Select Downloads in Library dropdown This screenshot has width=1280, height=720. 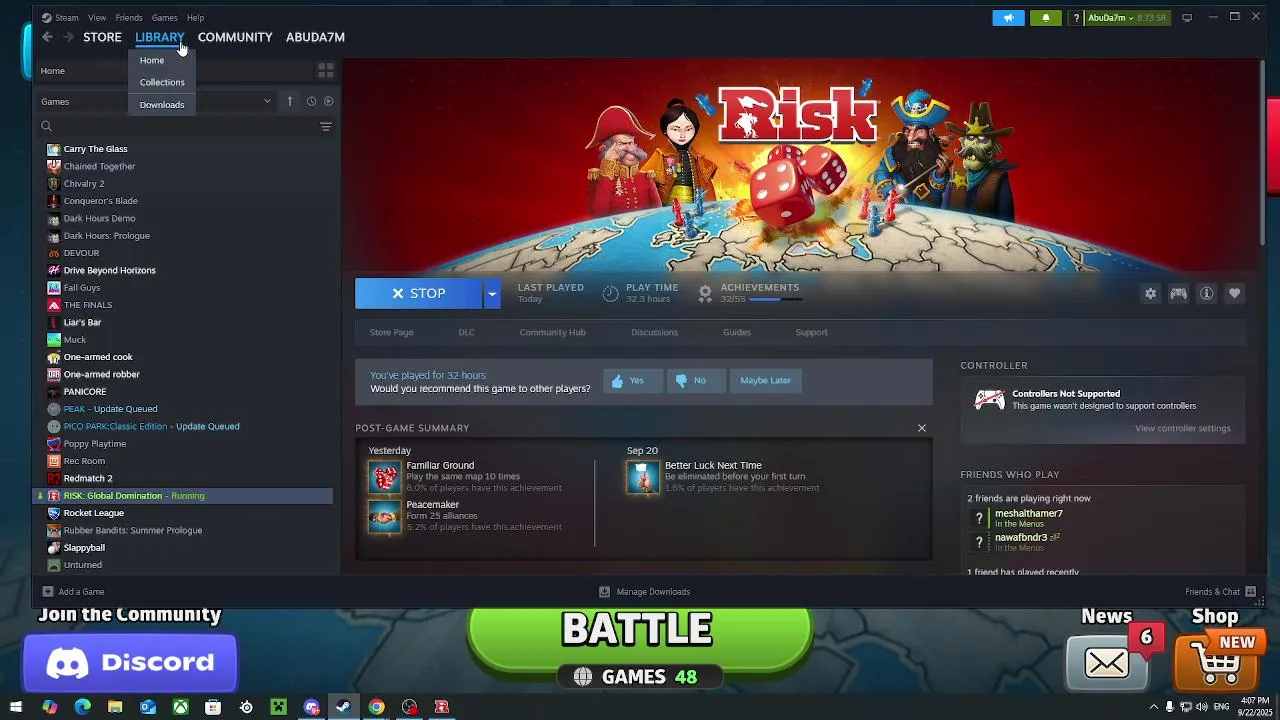tap(162, 104)
